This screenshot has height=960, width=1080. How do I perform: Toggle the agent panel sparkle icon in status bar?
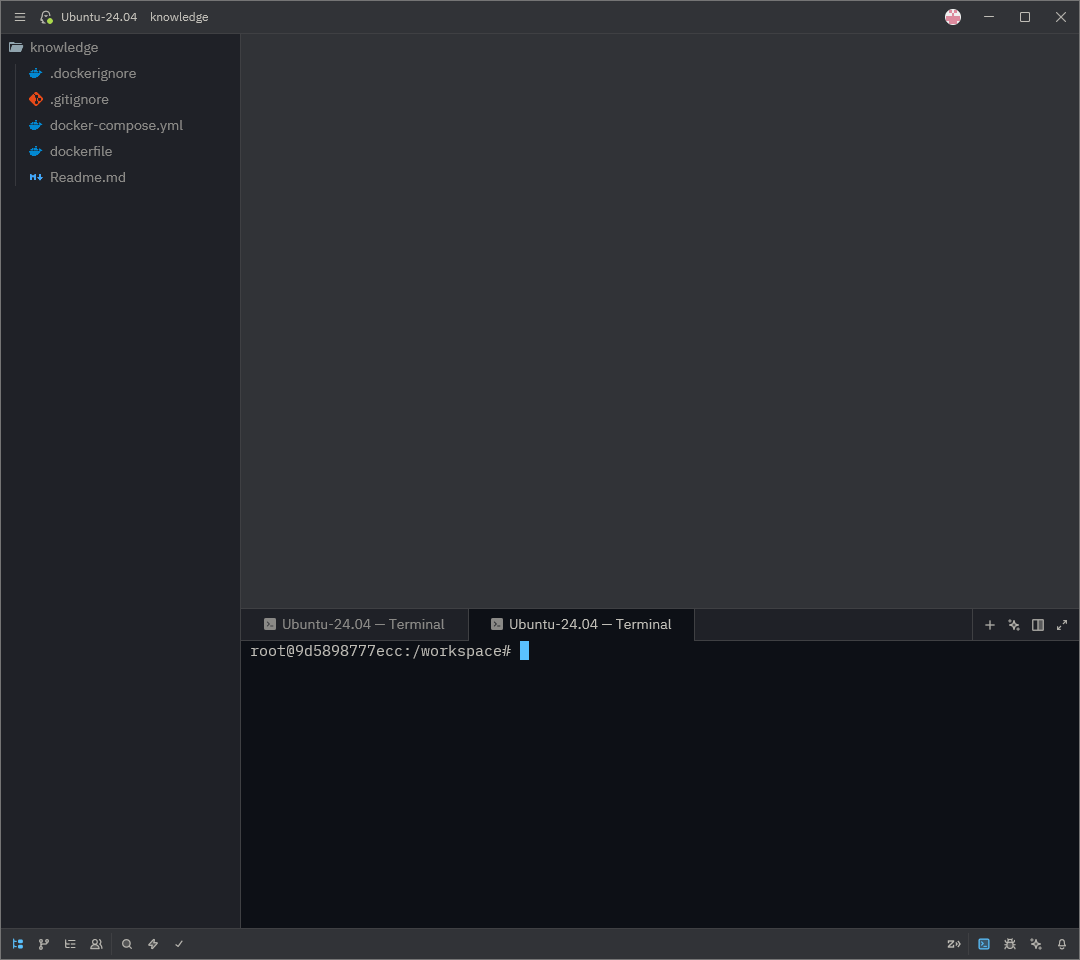click(1036, 944)
